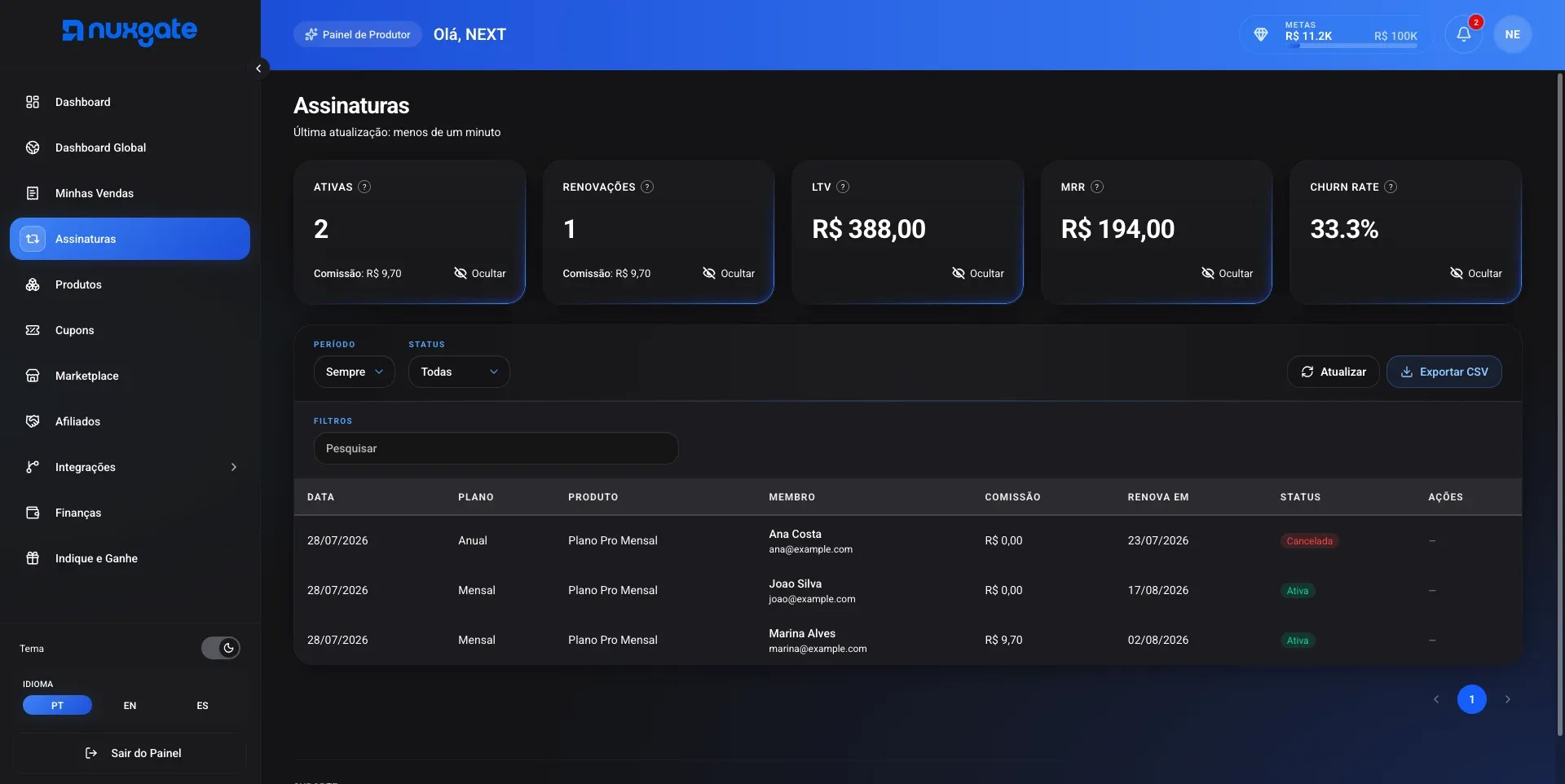Select the Assinaturas sidebar item
The width and height of the screenshot is (1565, 784).
click(130, 239)
